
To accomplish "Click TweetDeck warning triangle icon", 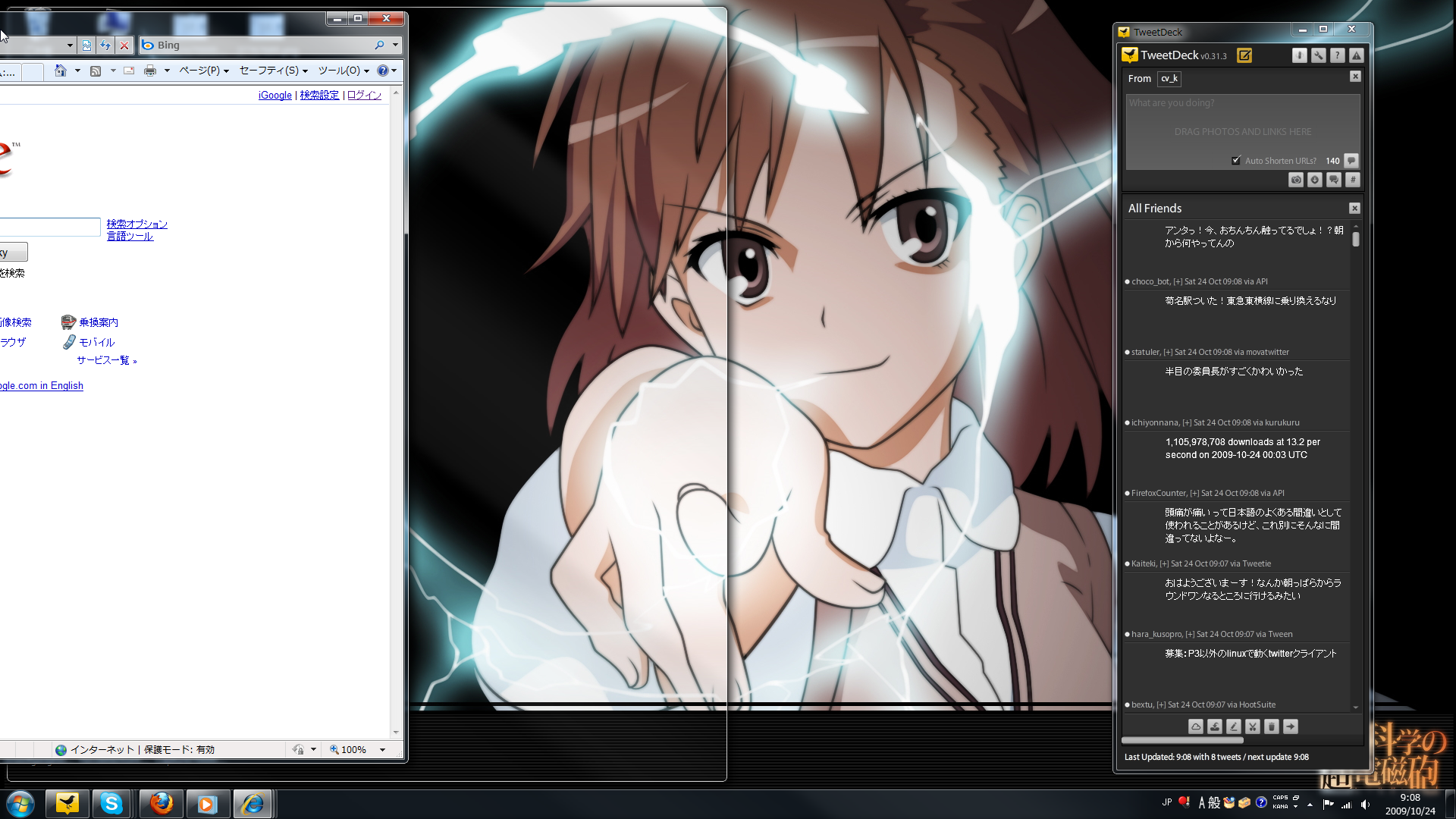I will [x=1357, y=55].
